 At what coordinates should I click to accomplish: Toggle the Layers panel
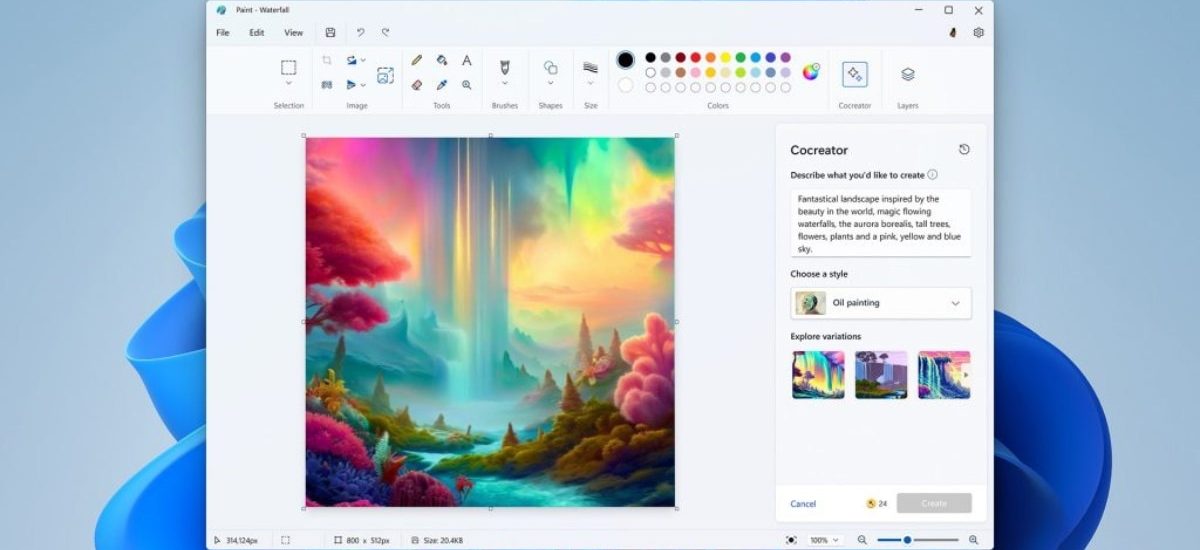(907, 74)
